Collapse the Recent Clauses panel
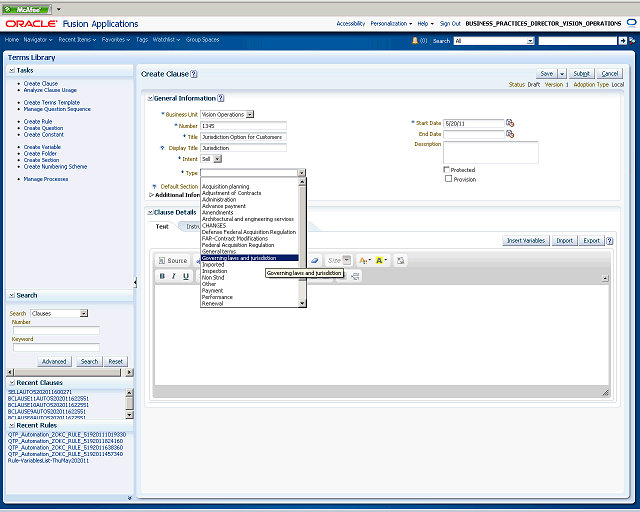The width and height of the screenshot is (640, 512). point(12,383)
